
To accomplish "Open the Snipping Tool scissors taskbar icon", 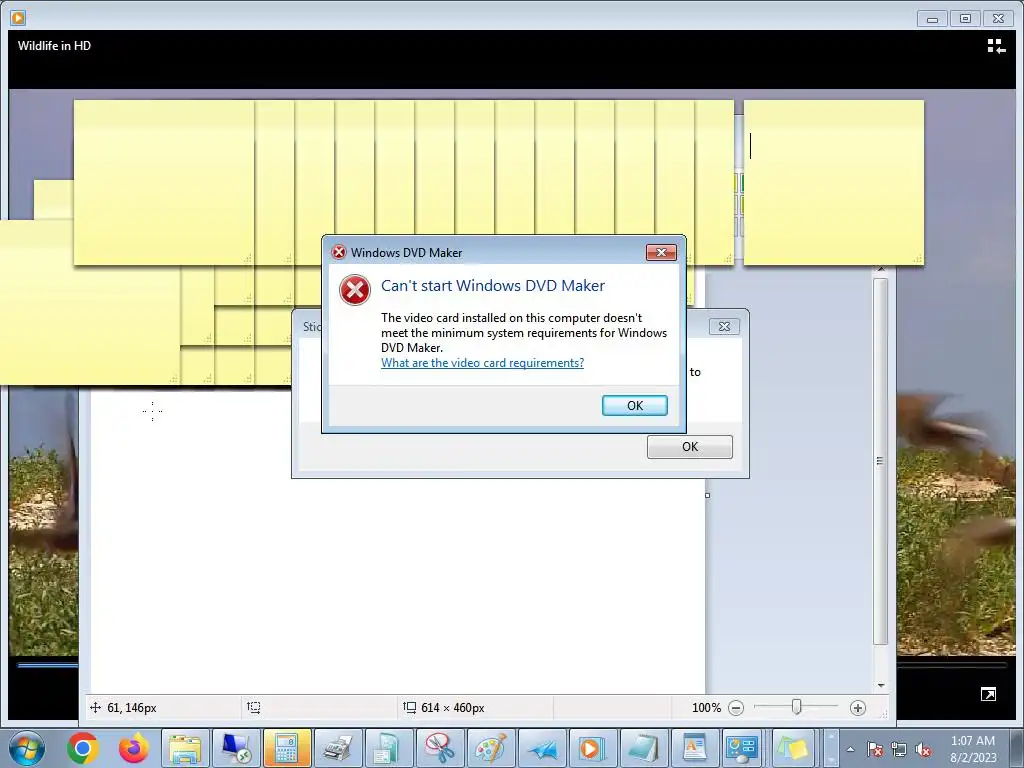I will coord(440,748).
